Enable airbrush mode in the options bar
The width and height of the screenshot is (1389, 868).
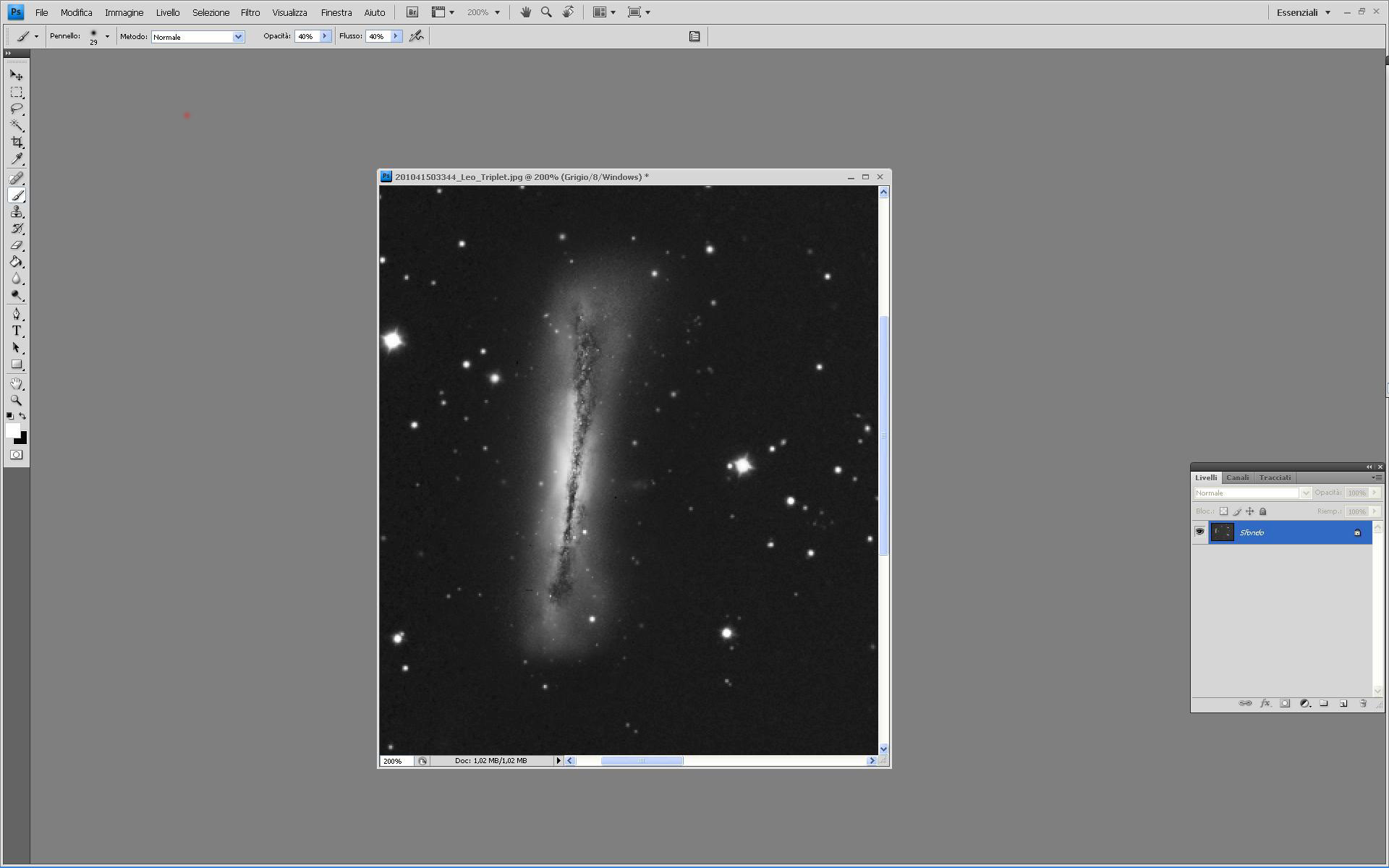417,36
